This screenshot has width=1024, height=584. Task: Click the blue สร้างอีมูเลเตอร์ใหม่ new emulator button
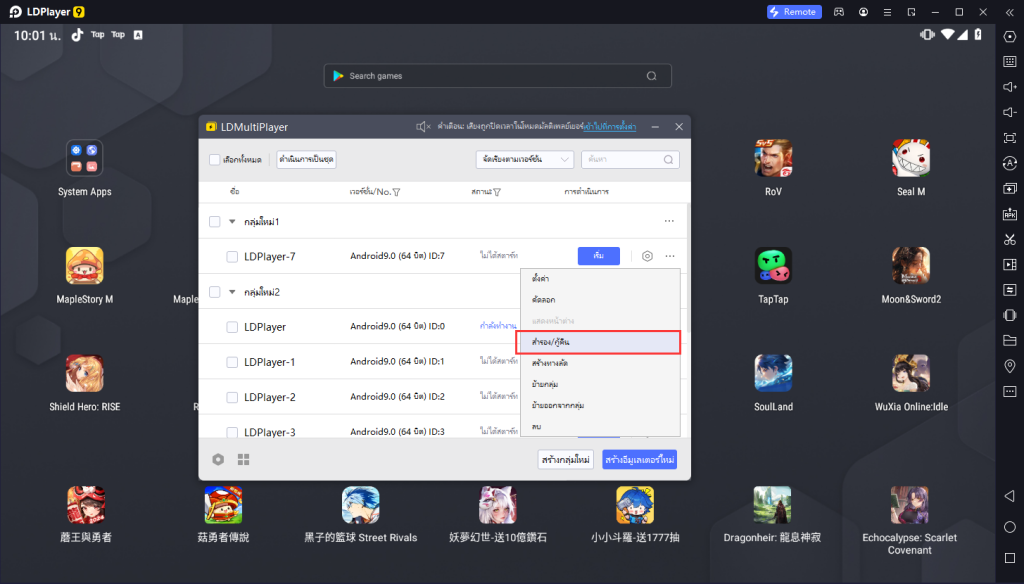(639, 460)
